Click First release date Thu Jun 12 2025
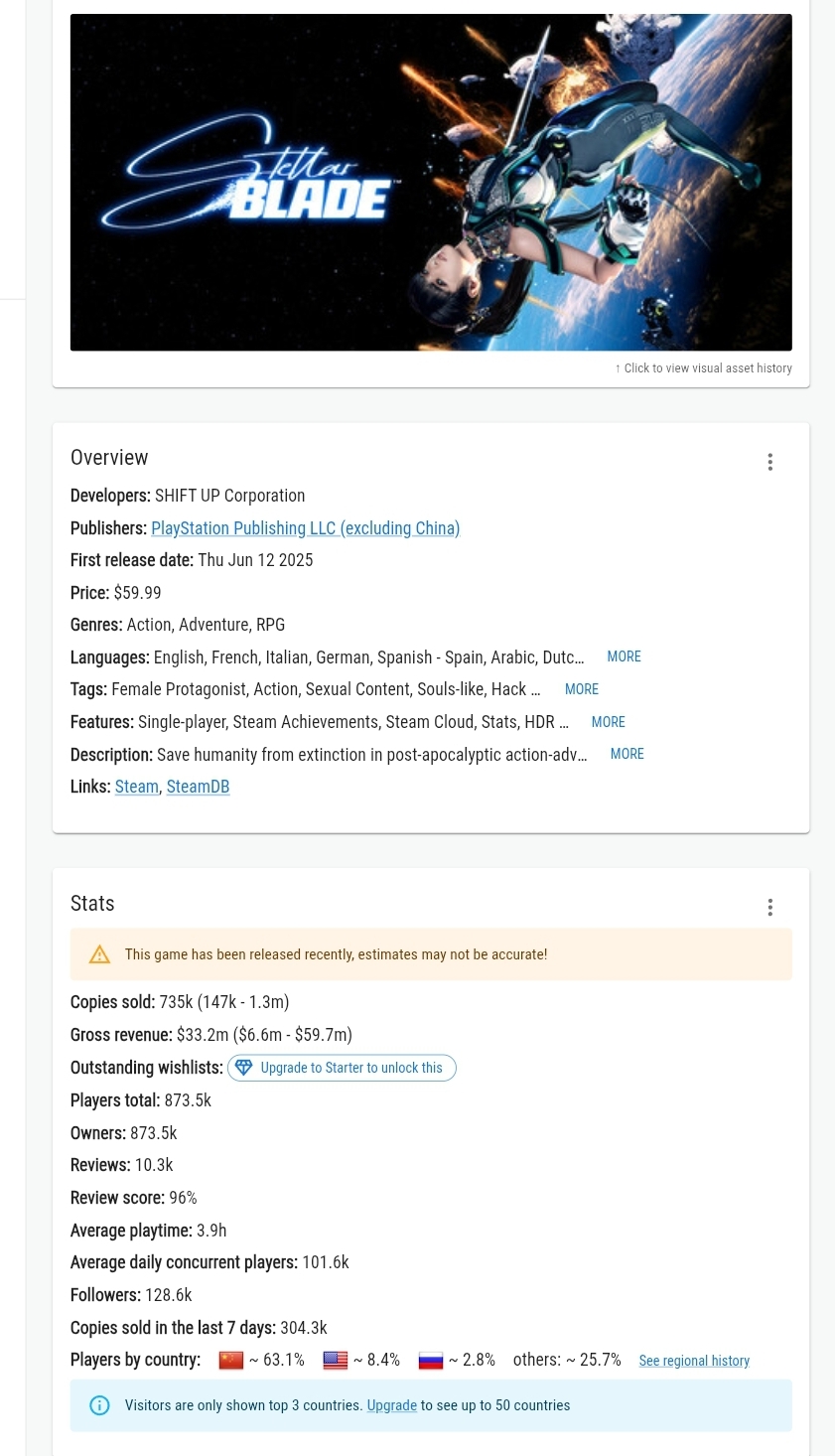The image size is (835, 1456). 192,560
